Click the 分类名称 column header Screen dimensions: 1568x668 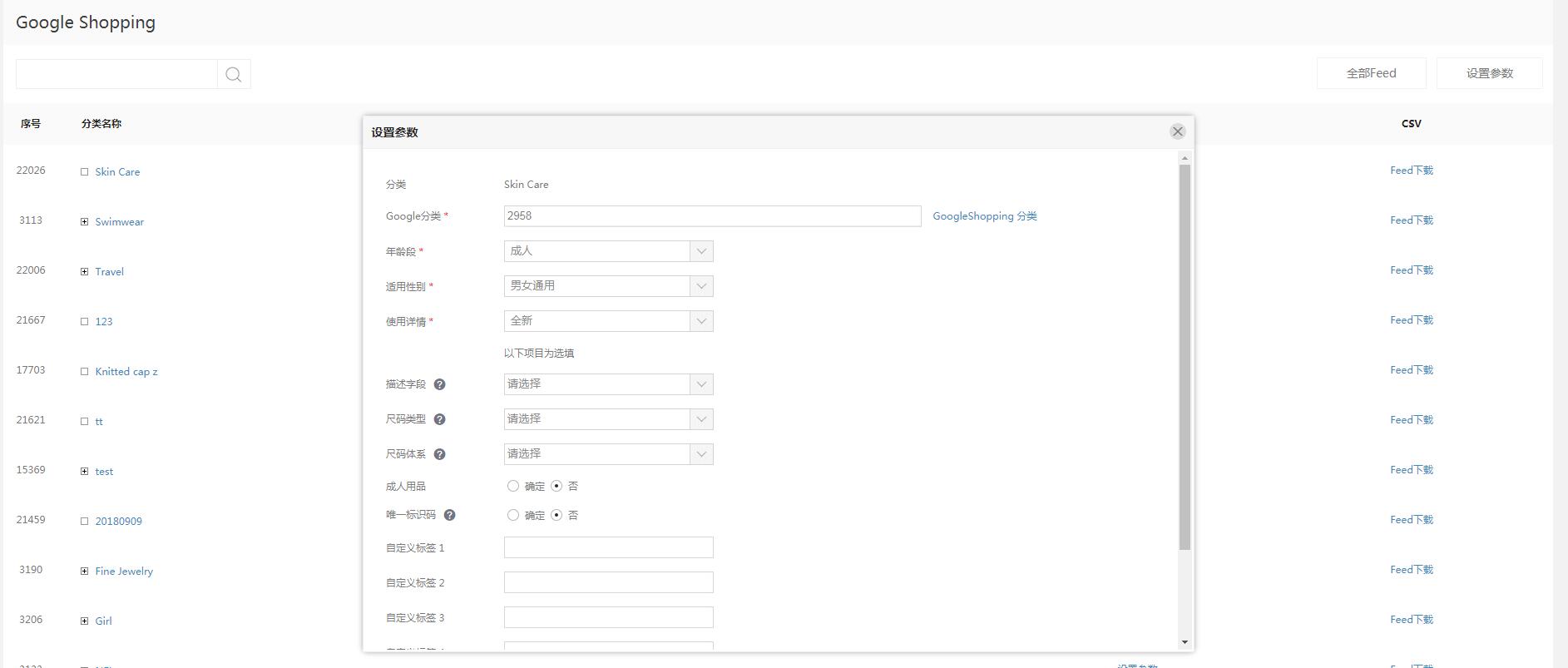[101, 124]
